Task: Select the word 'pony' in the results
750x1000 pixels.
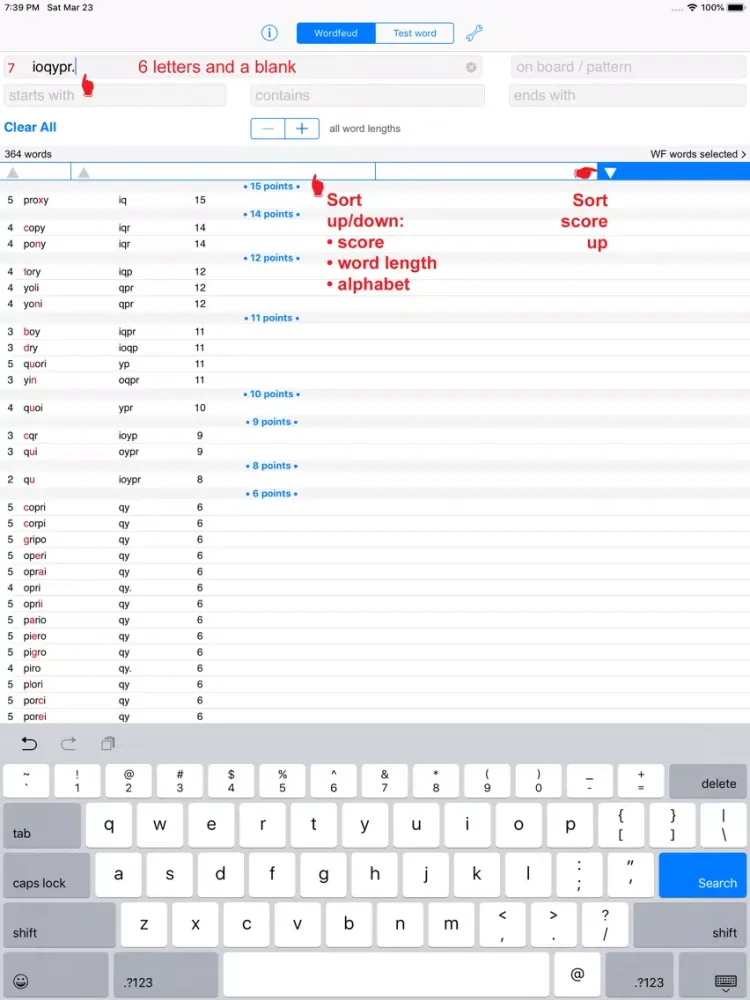Action: point(34,244)
